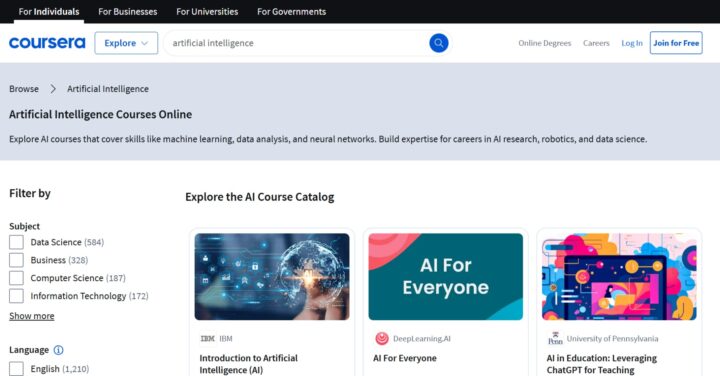Click the IBM logo icon
The image size is (720, 376).
(208, 339)
